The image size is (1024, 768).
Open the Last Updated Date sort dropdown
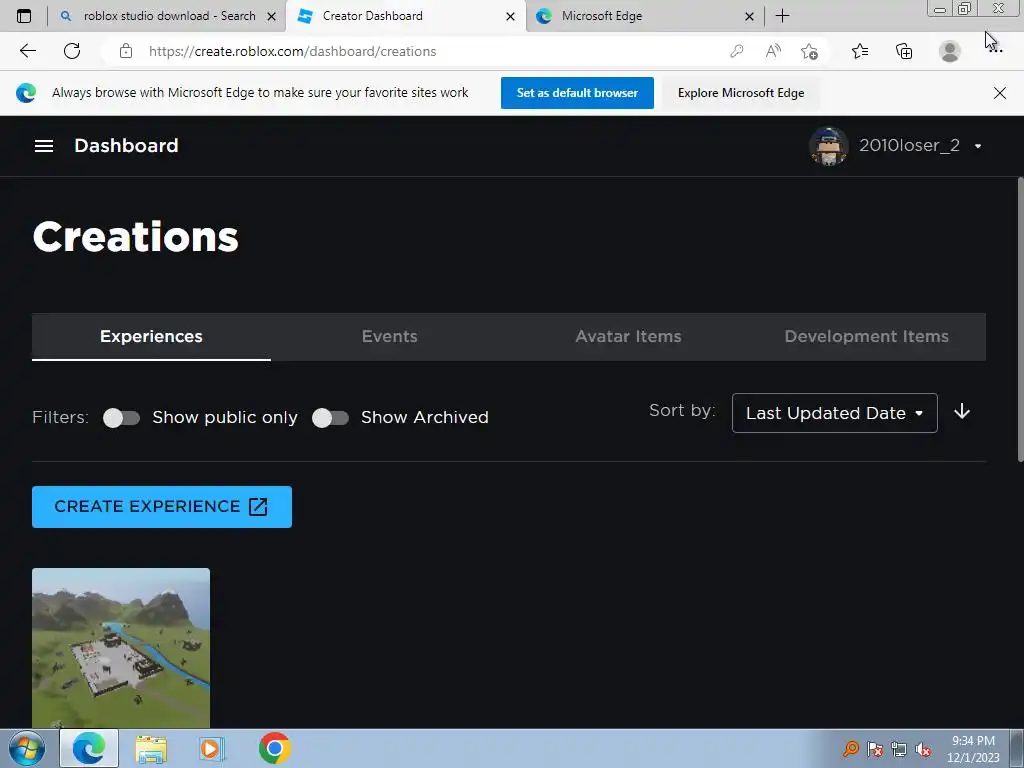click(x=835, y=413)
